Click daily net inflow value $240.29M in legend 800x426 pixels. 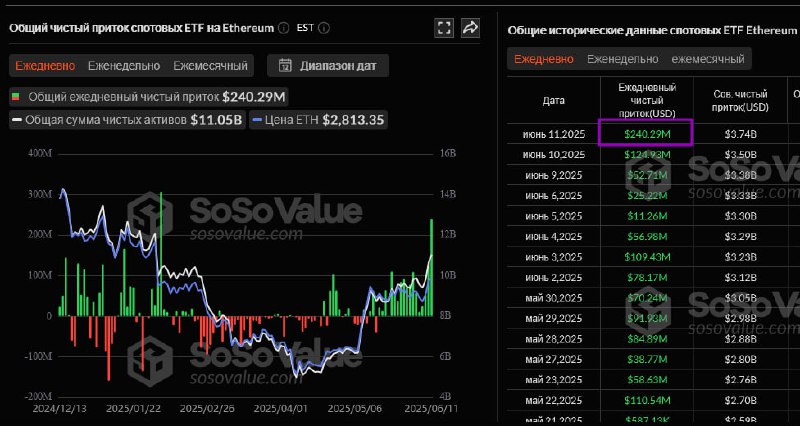(x=255, y=97)
